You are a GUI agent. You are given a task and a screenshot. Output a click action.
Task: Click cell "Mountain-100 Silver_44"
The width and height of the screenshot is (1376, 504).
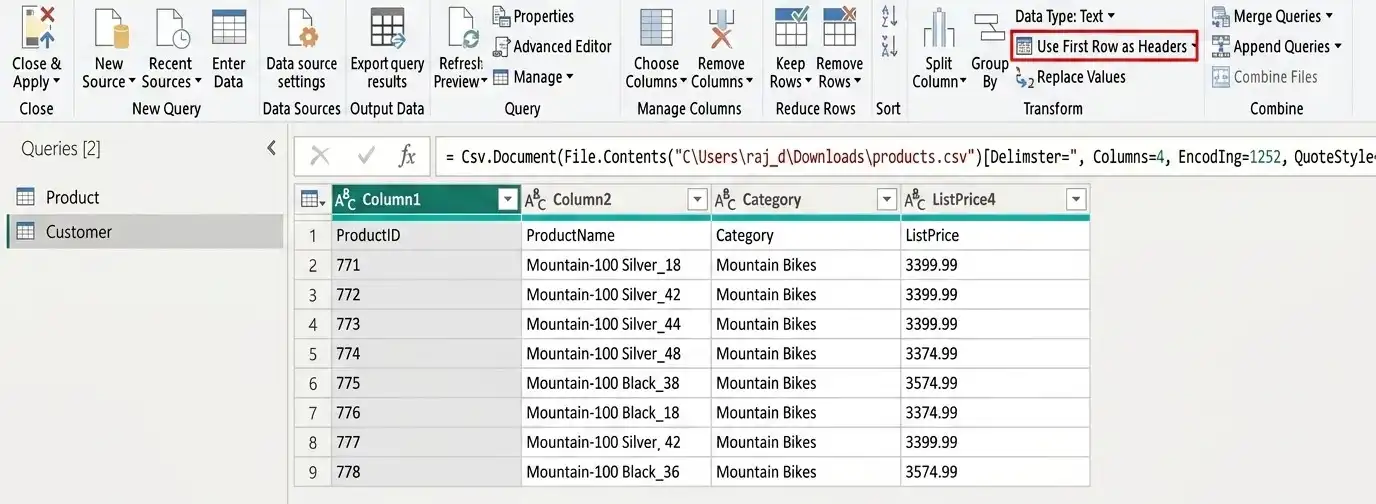tap(616, 324)
